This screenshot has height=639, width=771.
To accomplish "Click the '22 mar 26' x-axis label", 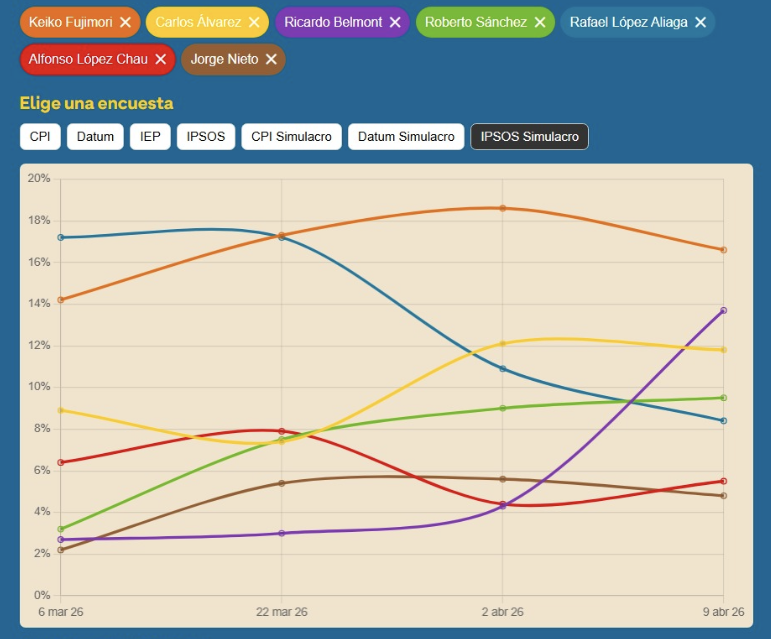I will pyautogui.click(x=282, y=611).
